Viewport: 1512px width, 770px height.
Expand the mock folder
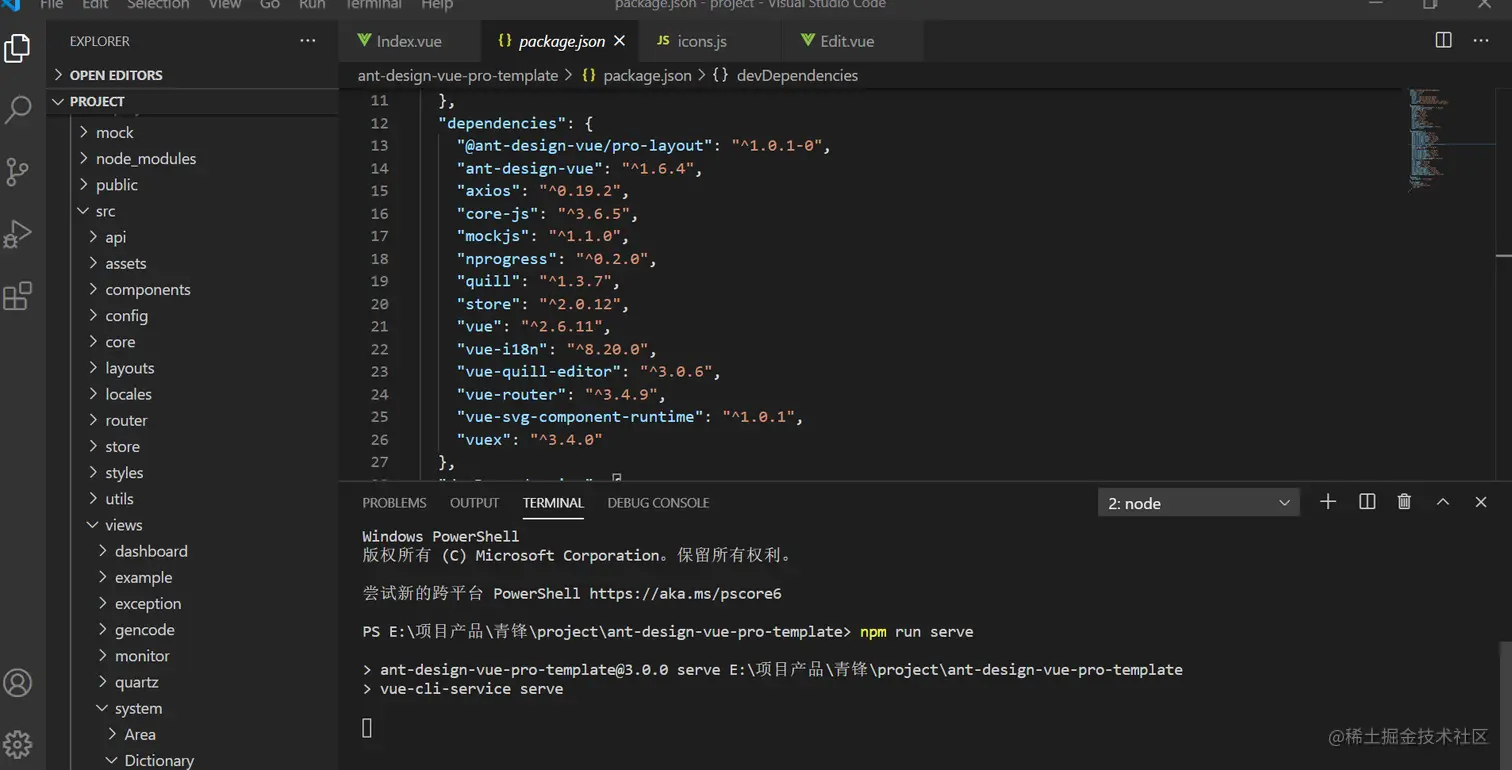193,132
